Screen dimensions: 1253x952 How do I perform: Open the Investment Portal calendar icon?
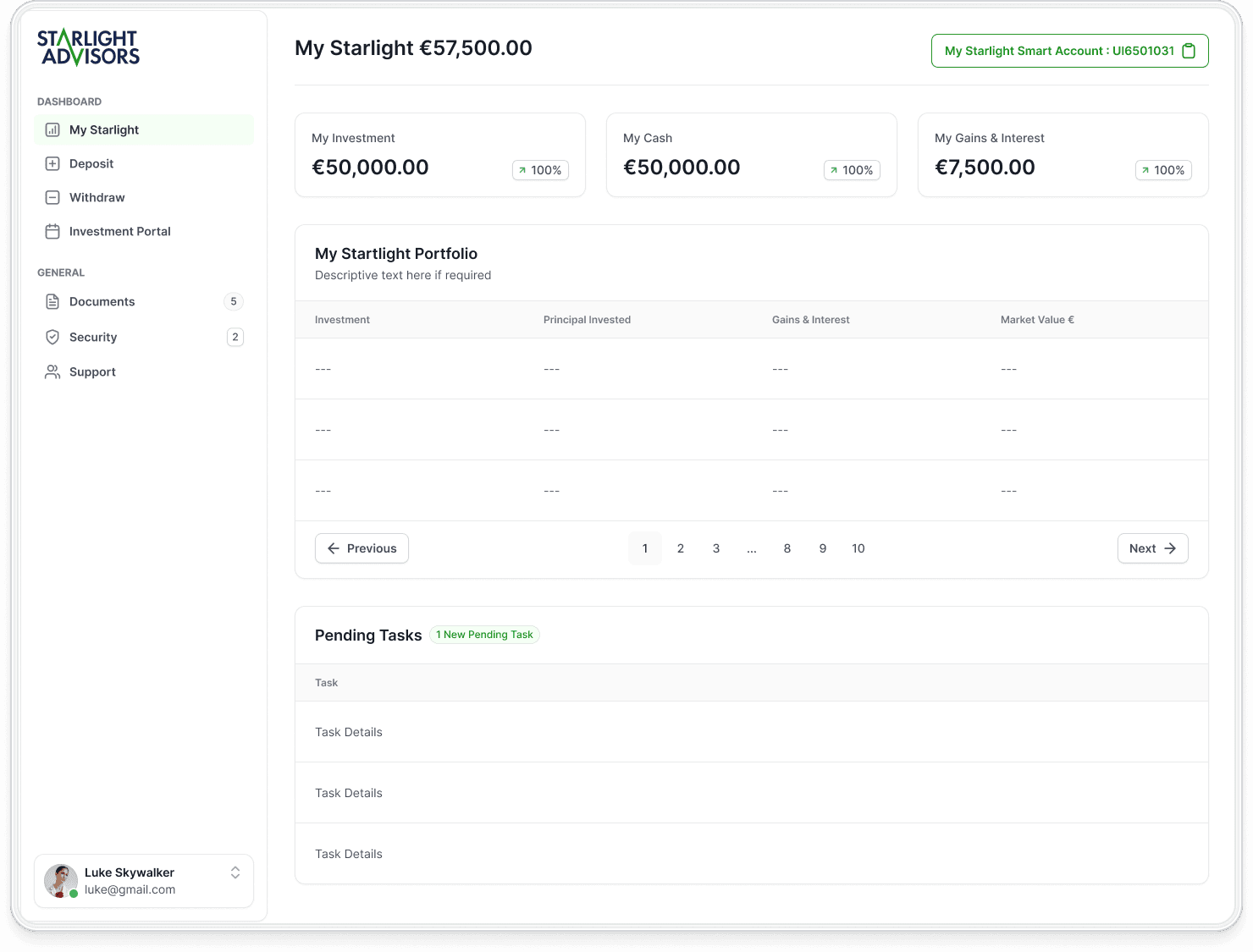(52, 231)
